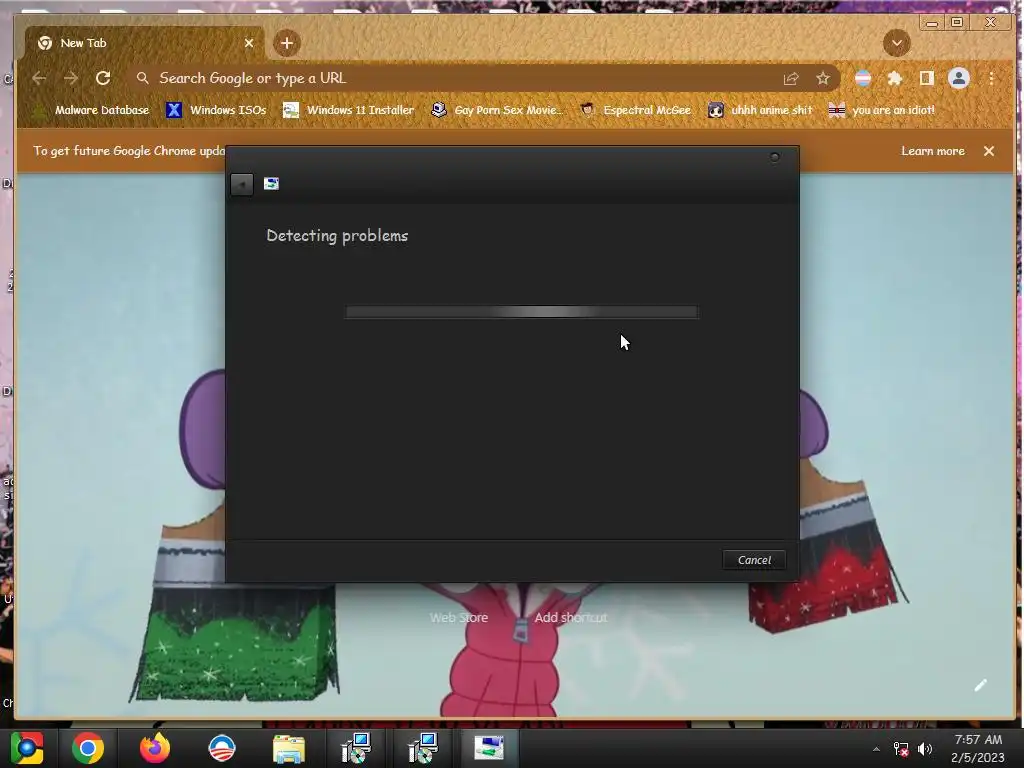
Task: Open the Extensions puzzle piece menu
Action: click(895, 78)
